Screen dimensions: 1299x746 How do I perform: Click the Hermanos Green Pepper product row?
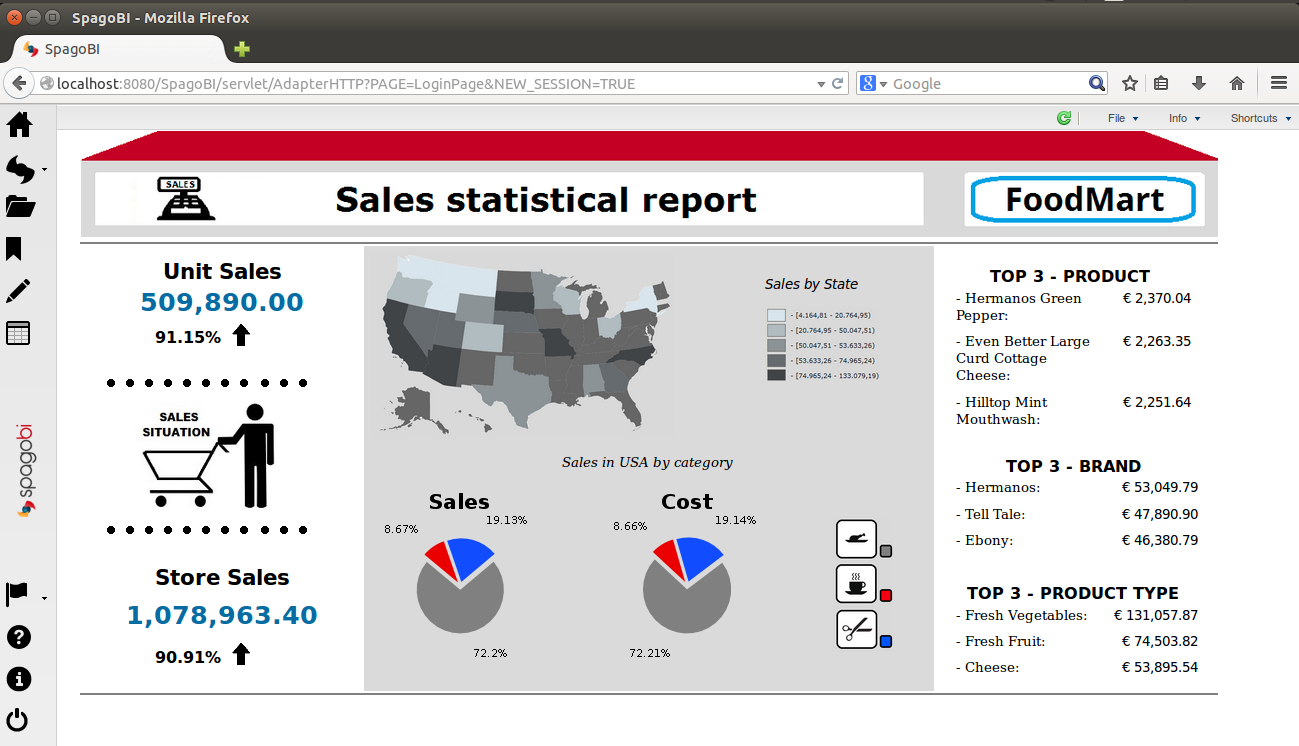pos(1076,307)
